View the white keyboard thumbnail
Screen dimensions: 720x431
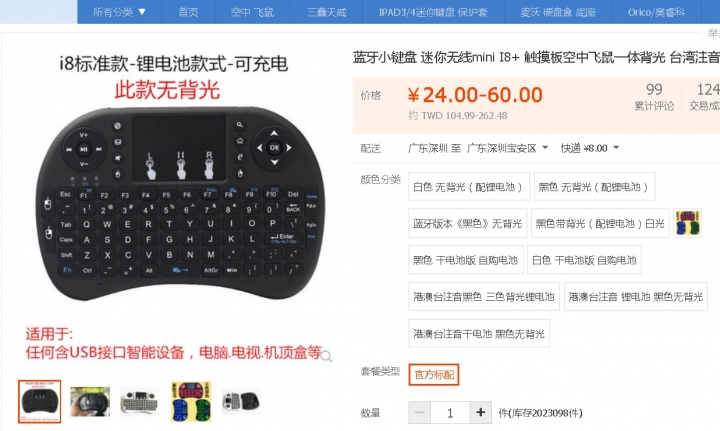[x=140, y=402]
